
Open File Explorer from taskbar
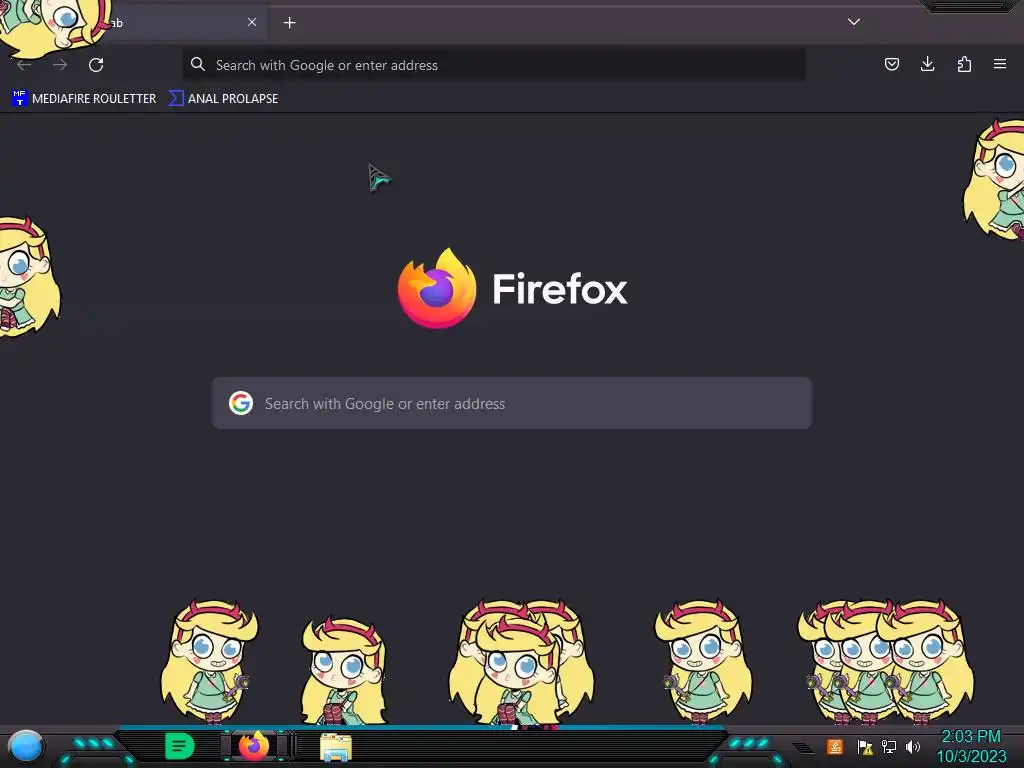336,747
